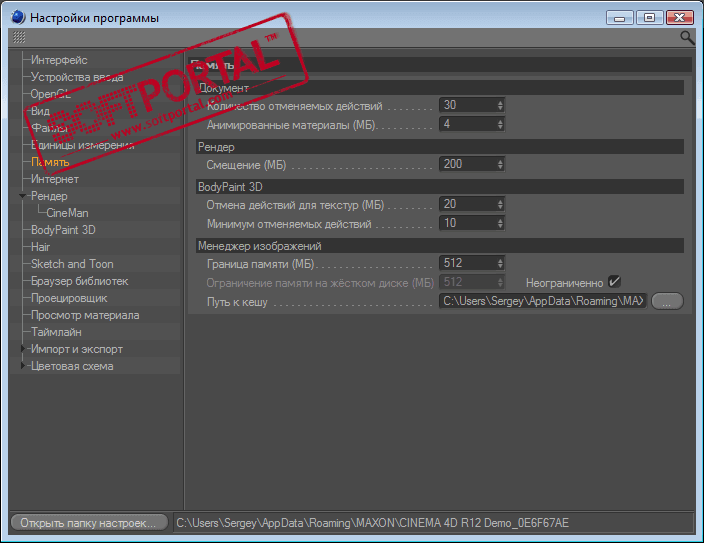Open Просмотр материала settings
The width and height of the screenshot is (704, 543).
point(85,315)
